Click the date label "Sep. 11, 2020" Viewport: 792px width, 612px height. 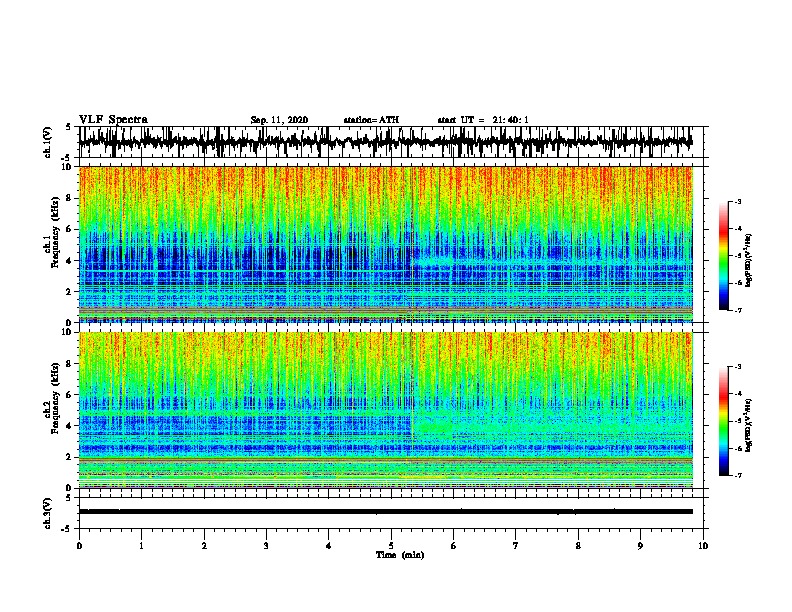(x=279, y=120)
